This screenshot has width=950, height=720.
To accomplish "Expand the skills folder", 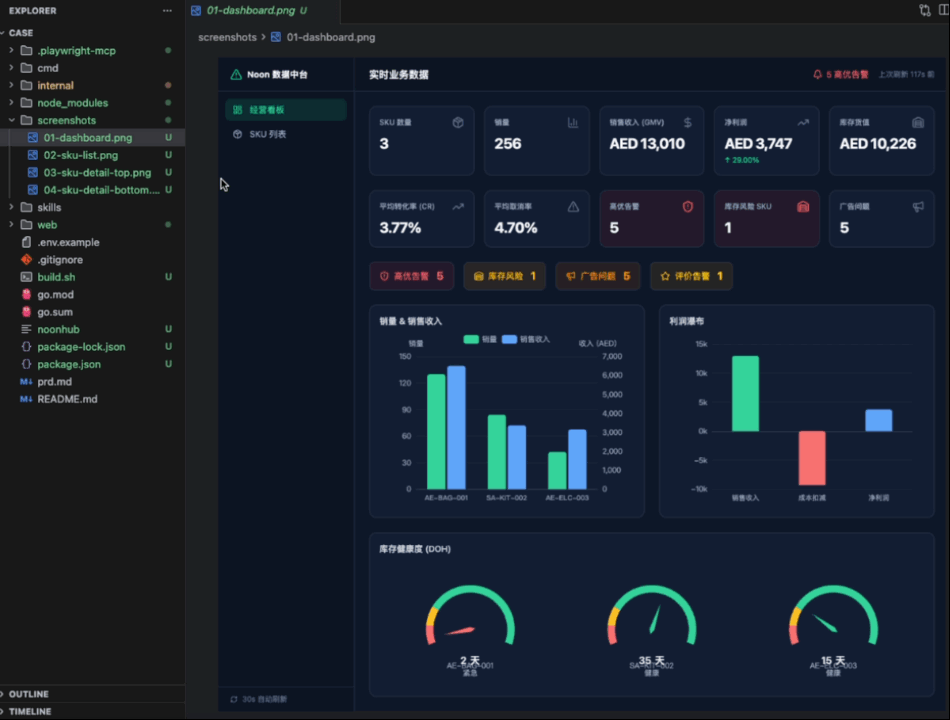I will (x=12, y=207).
